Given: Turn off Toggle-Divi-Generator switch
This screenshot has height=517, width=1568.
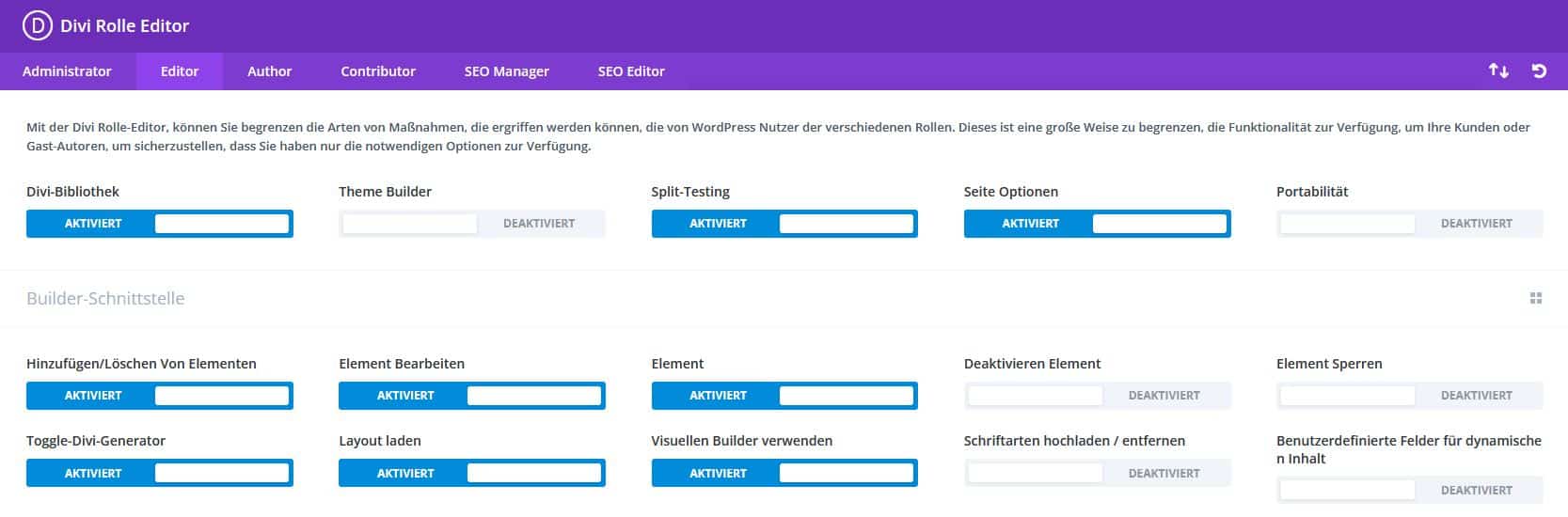Looking at the screenshot, I should (x=160, y=473).
